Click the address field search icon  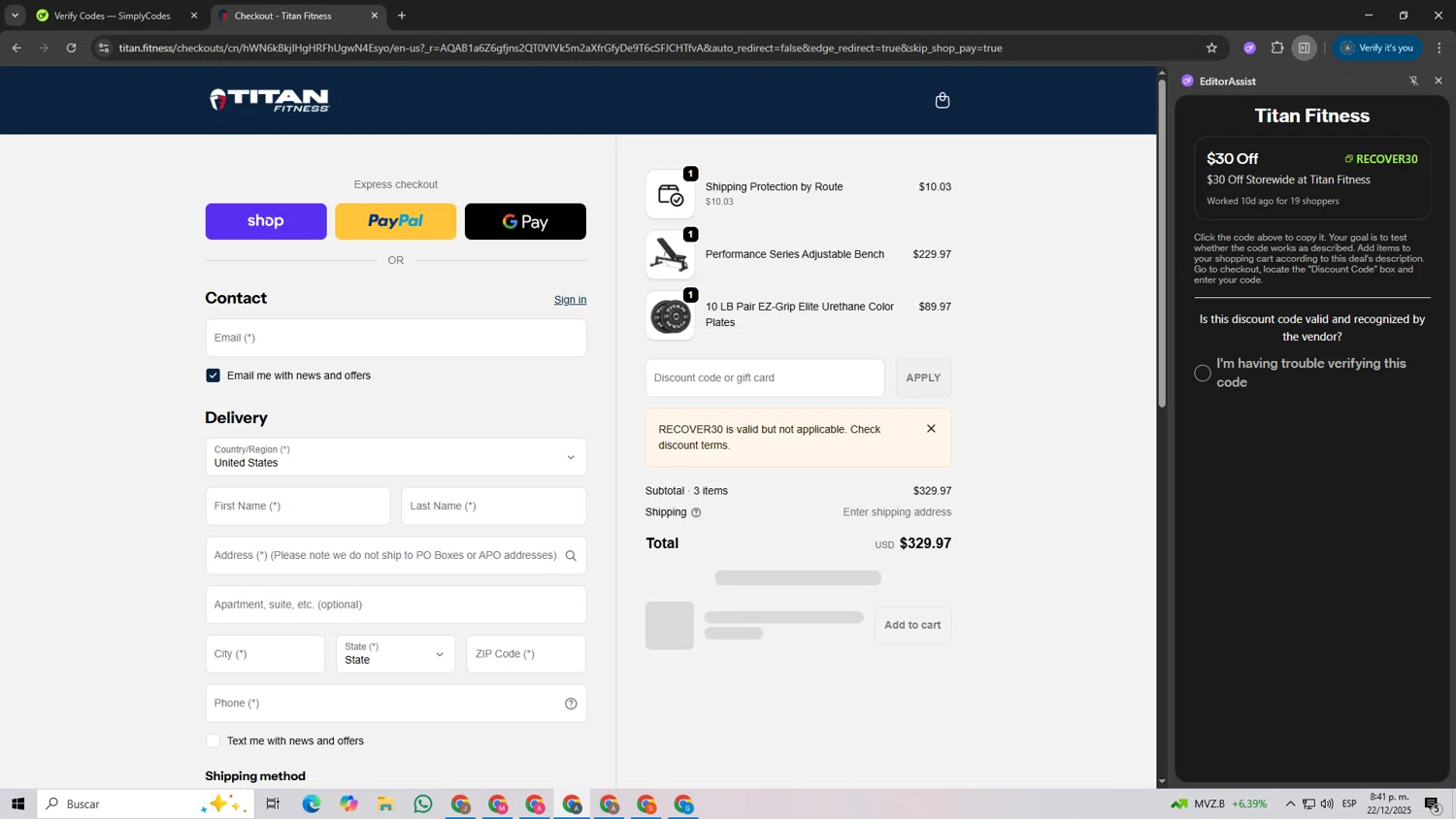(571, 556)
